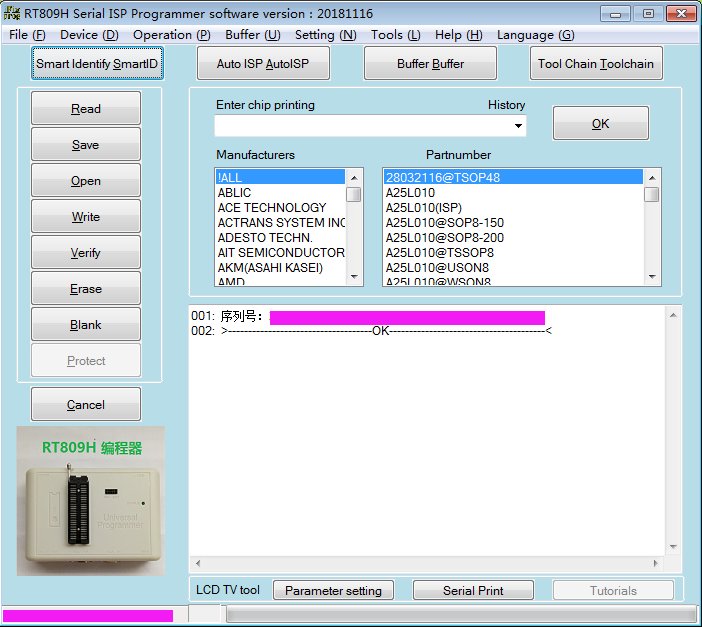Select ADESTO TECHN. manufacturer
Image resolution: width=702 pixels, height=627 pixels.
click(x=280, y=237)
